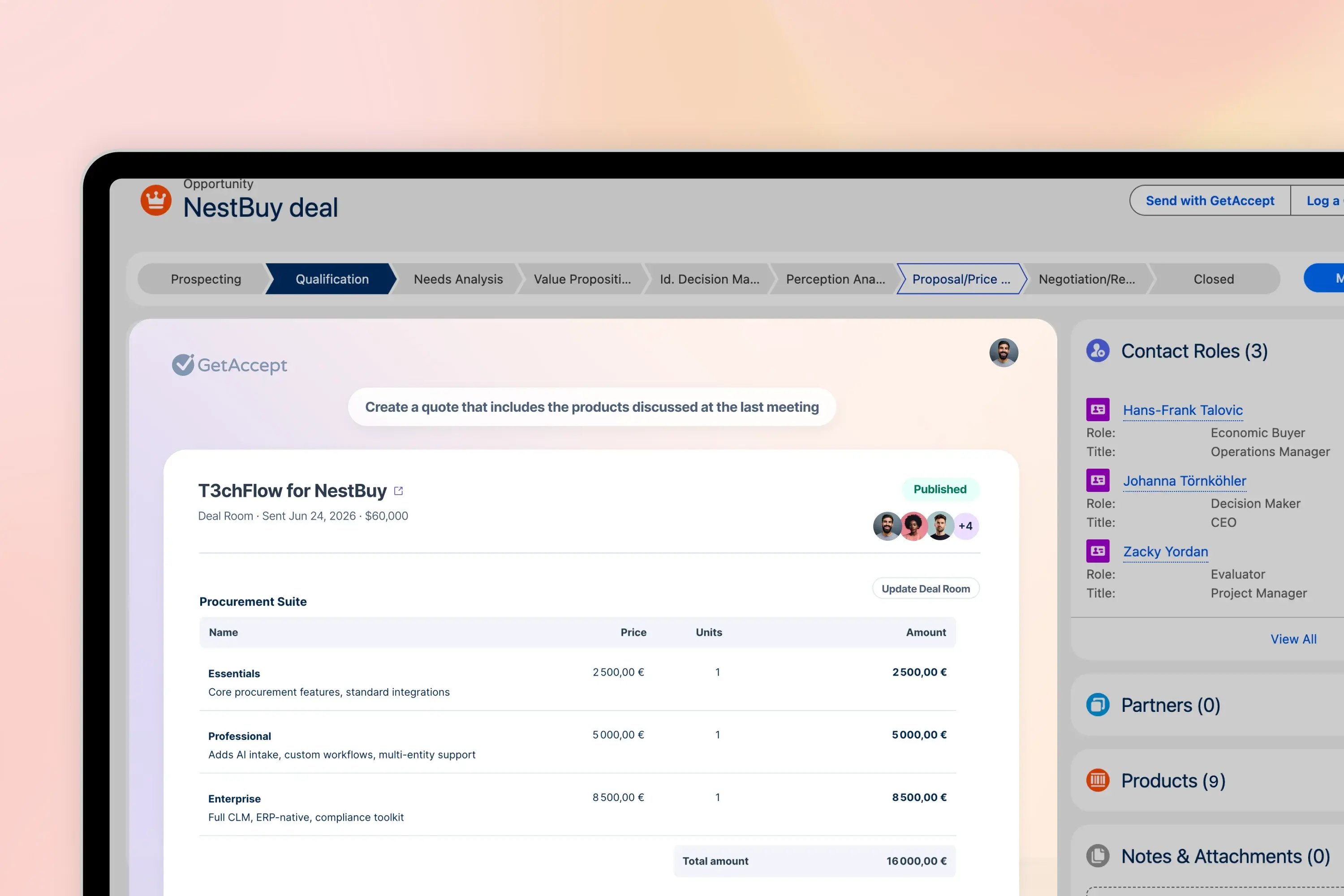The height and width of the screenshot is (896, 1344).
Task: Select the Value Proposition stage
Action: click(582, 279)
